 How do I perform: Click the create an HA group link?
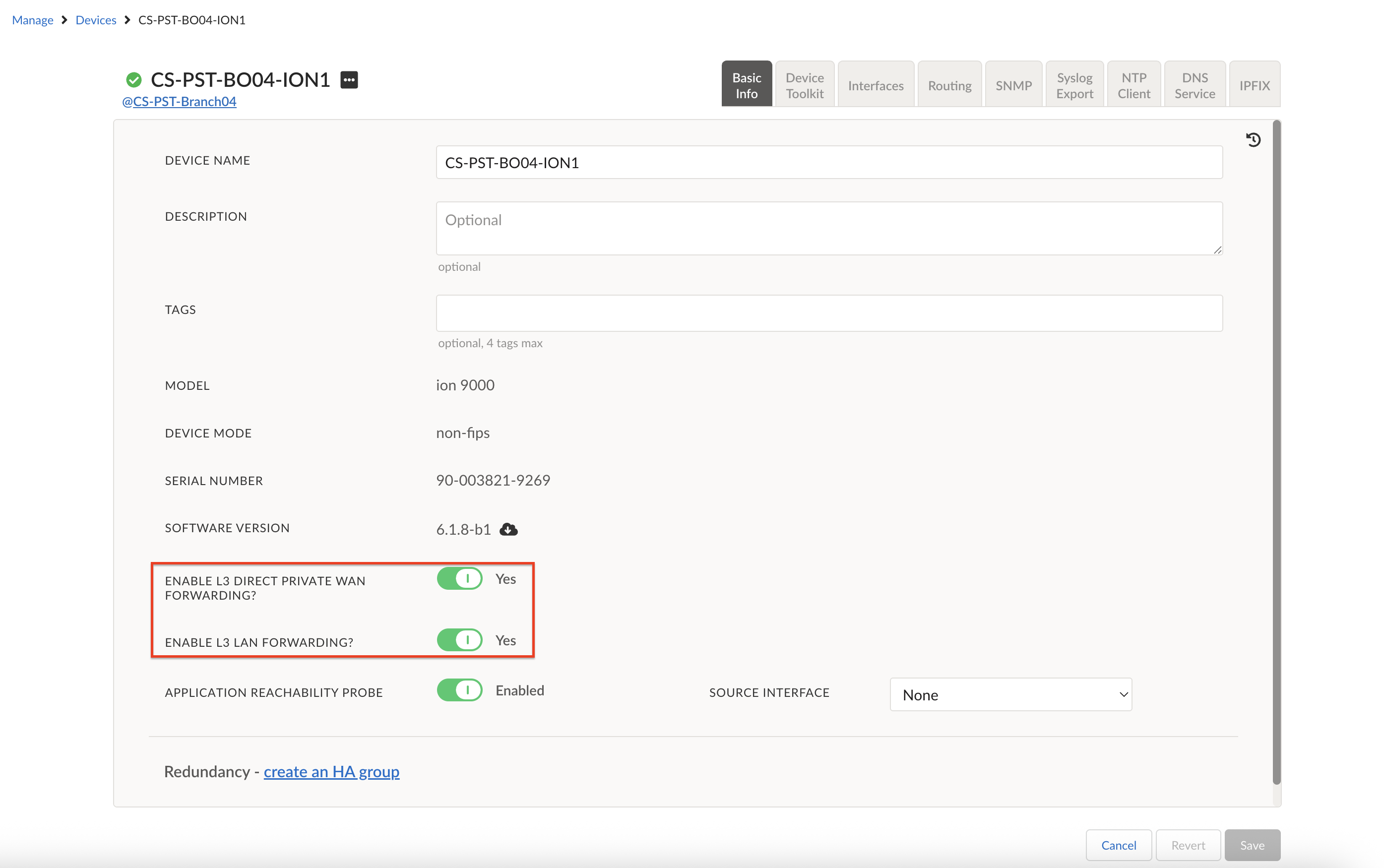[331, 772]
